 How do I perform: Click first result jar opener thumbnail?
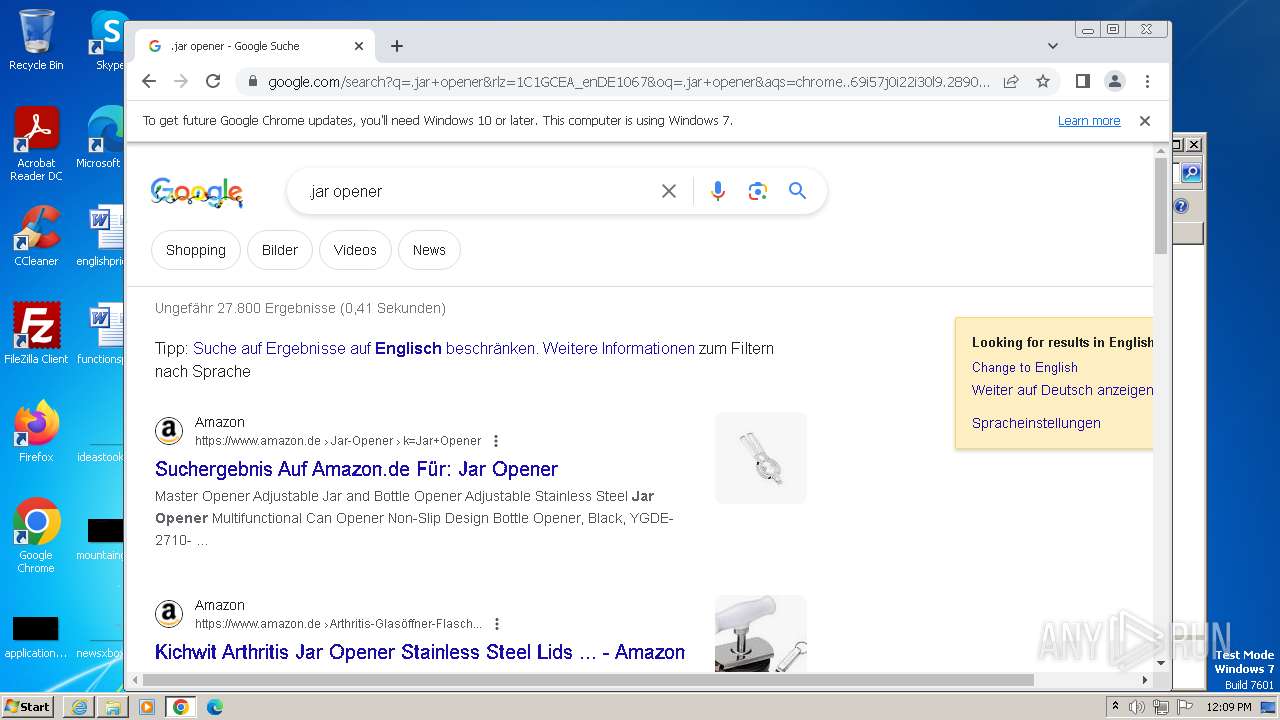click(761, 458)
